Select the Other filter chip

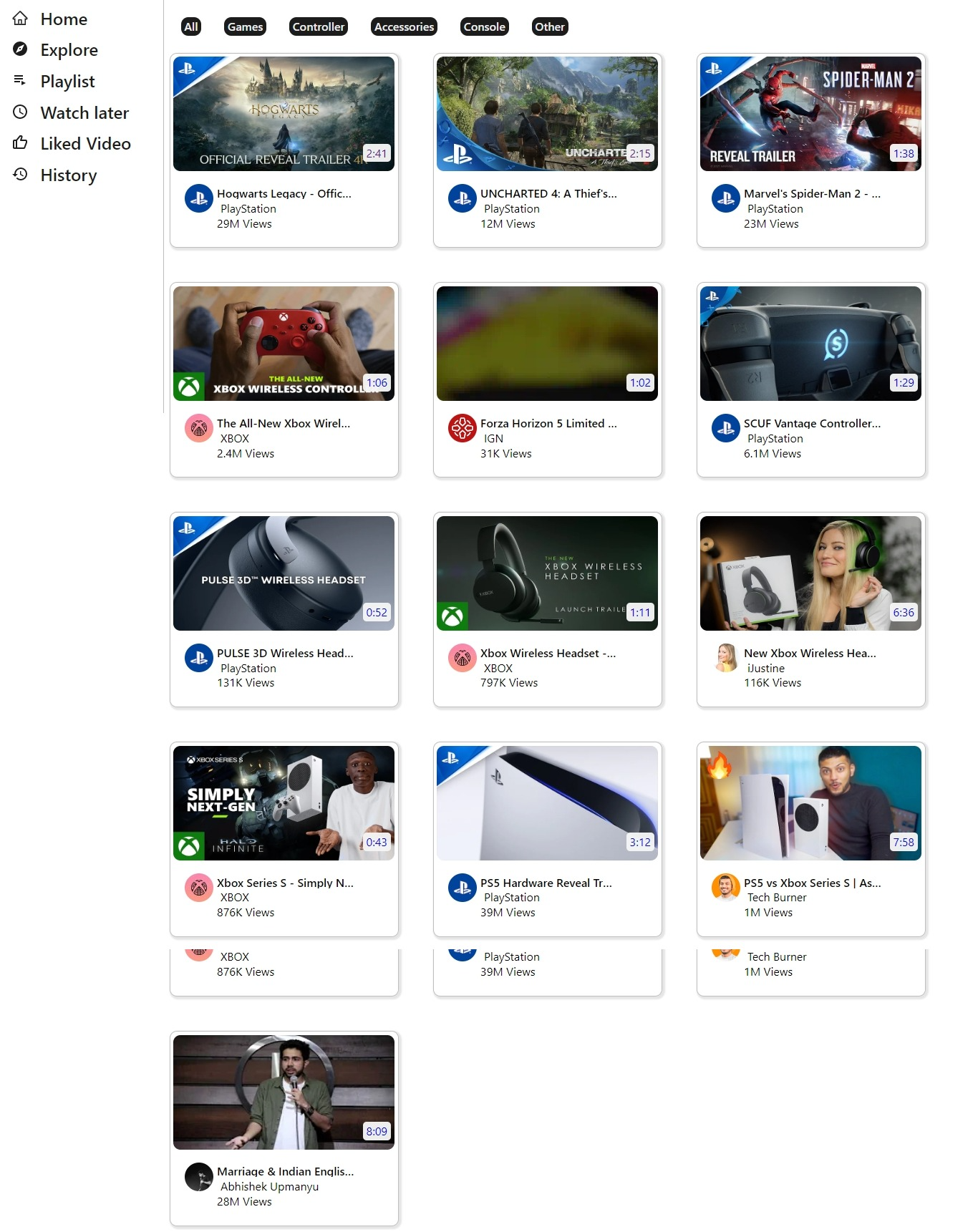pos(550,26)
